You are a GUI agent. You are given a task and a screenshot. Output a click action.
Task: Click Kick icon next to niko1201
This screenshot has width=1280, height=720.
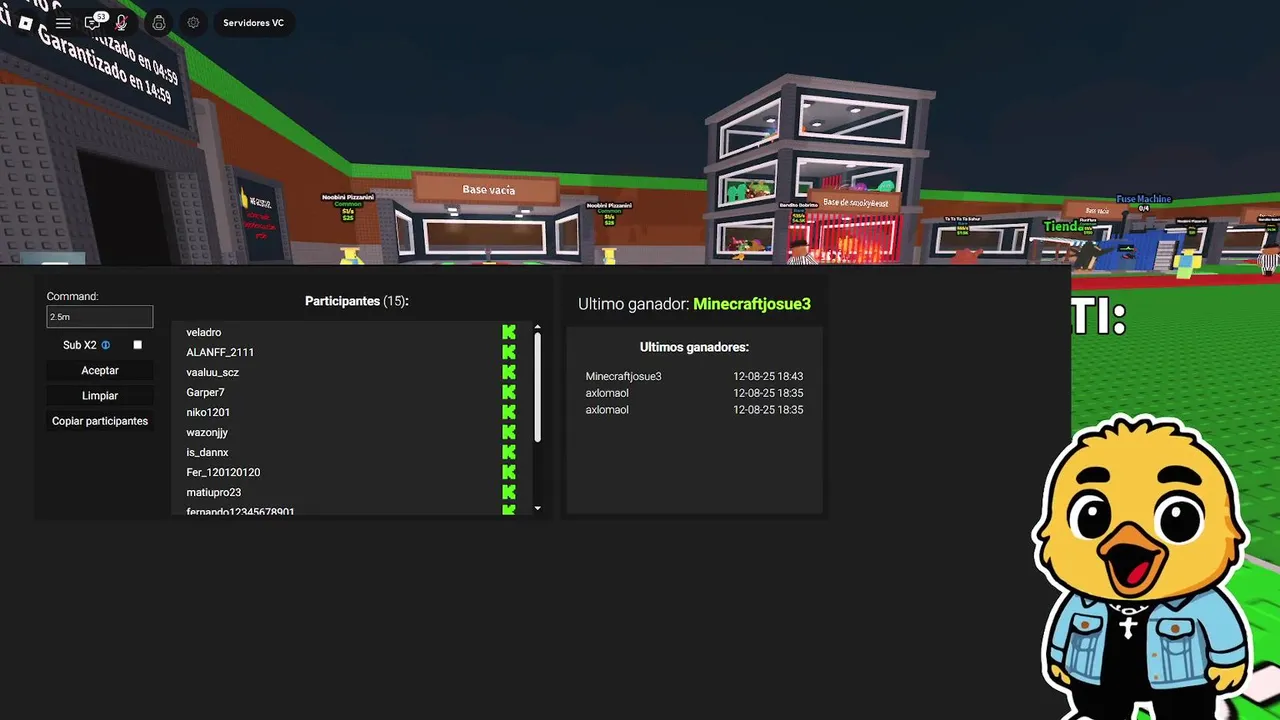point(509,412)
